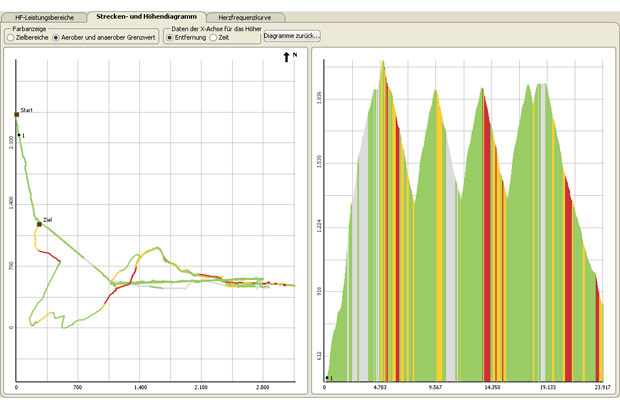Select the Strecken- und Höhendiagramm tab
The image size is (620, 413).
pos(146,18)
